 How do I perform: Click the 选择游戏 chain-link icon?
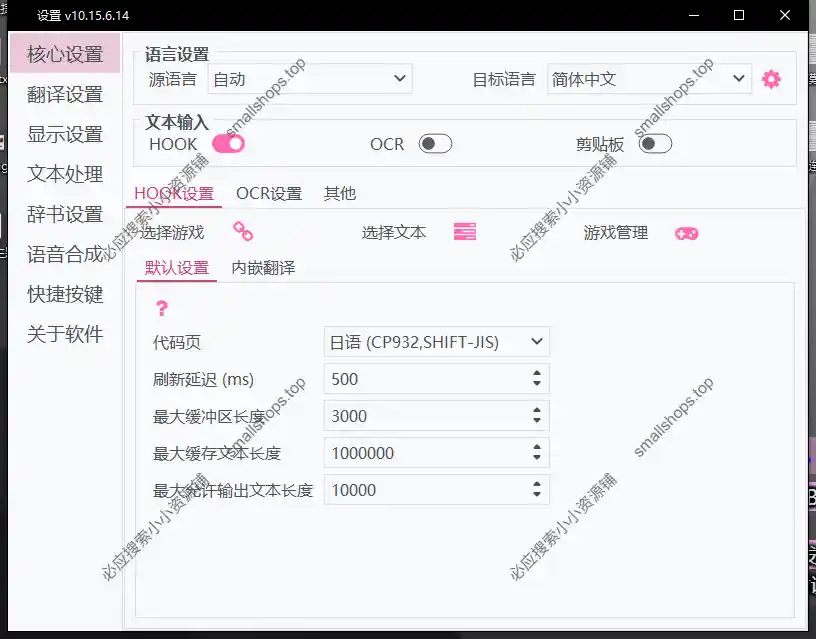(x=241, y=231)
